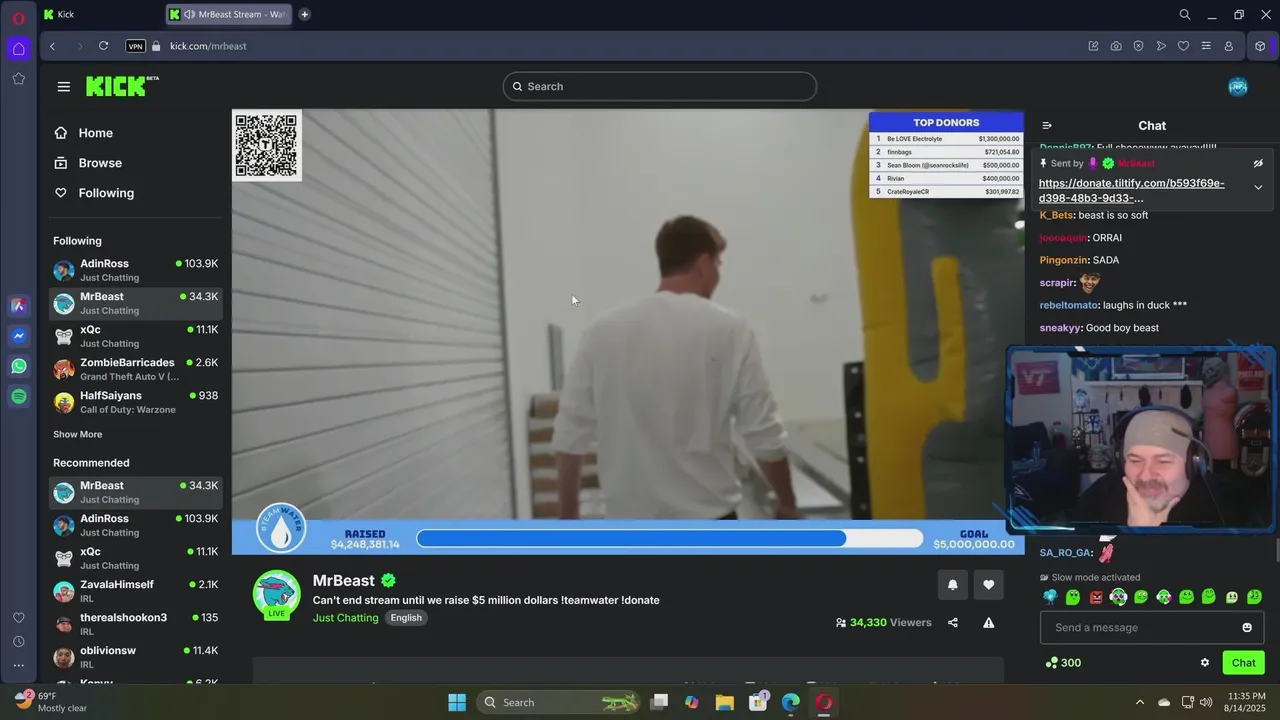The height and width of the screenshot is (720, 1280).
Task: Click the address bar URL kick.com/mrbeast
Action: pos(208,46)
